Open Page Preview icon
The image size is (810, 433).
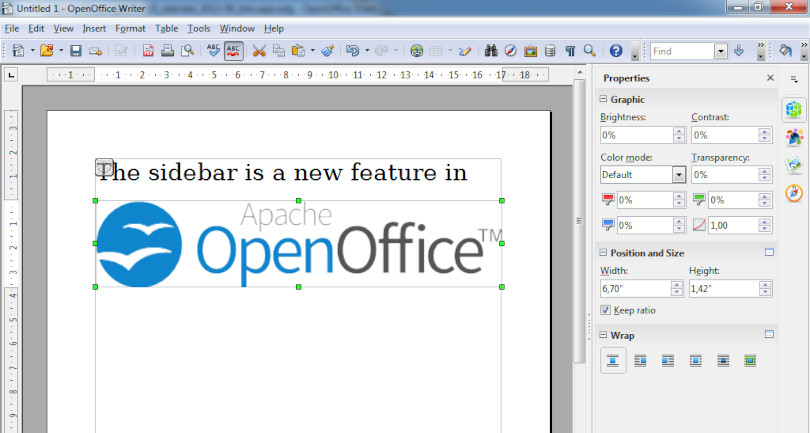coord(187,51)
